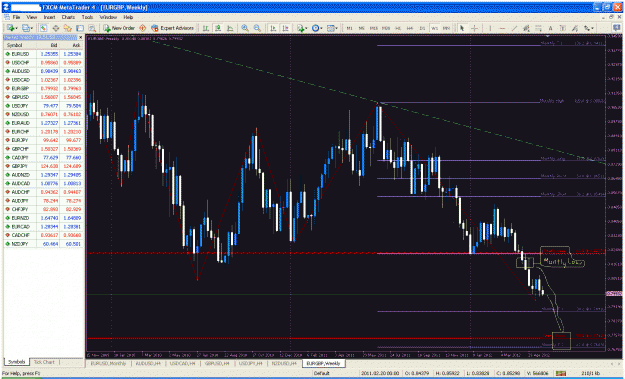
Task: Open the Help menu
Action: coord(128,18)
